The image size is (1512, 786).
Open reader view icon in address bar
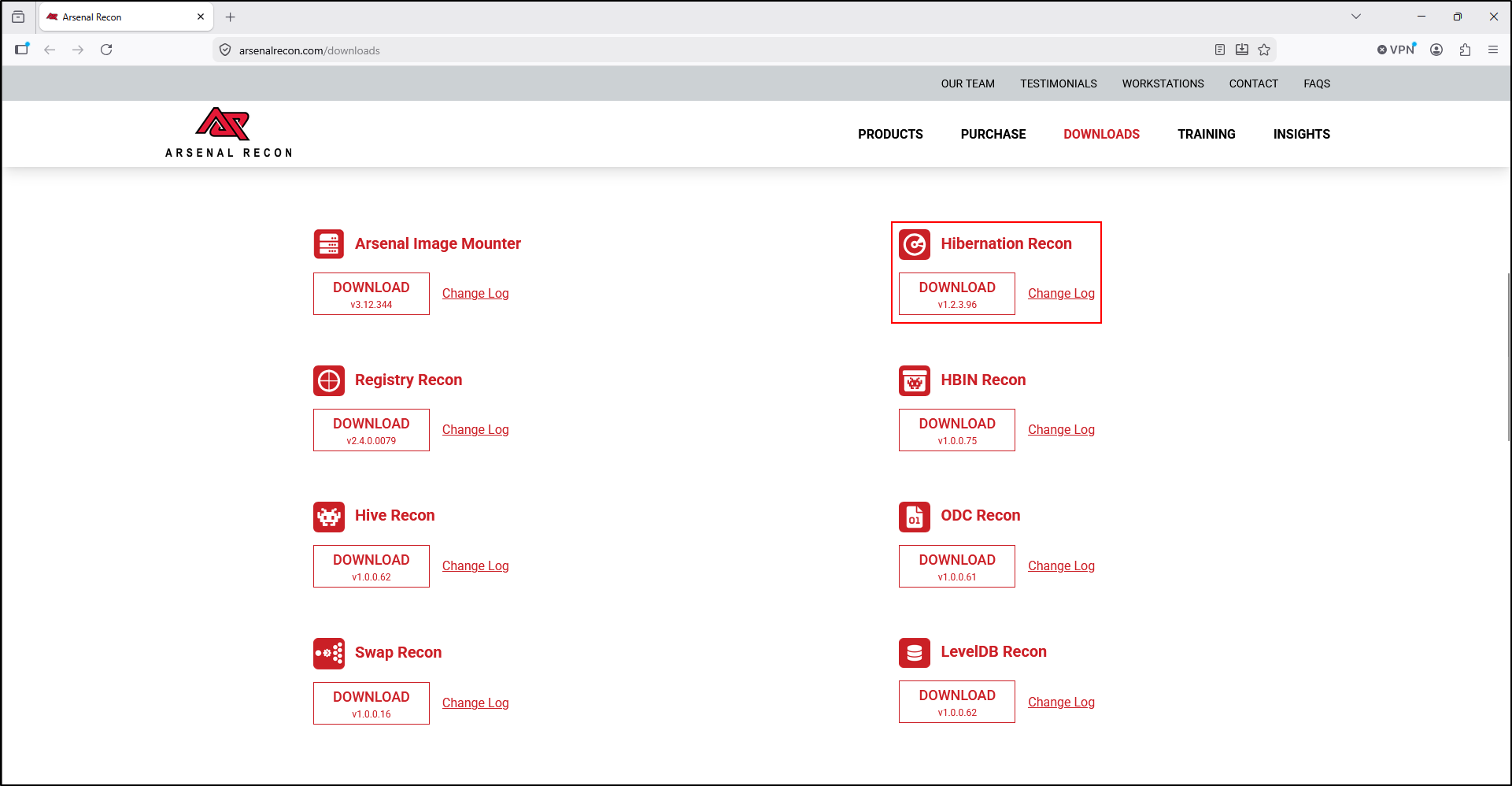pos(1220,50)
